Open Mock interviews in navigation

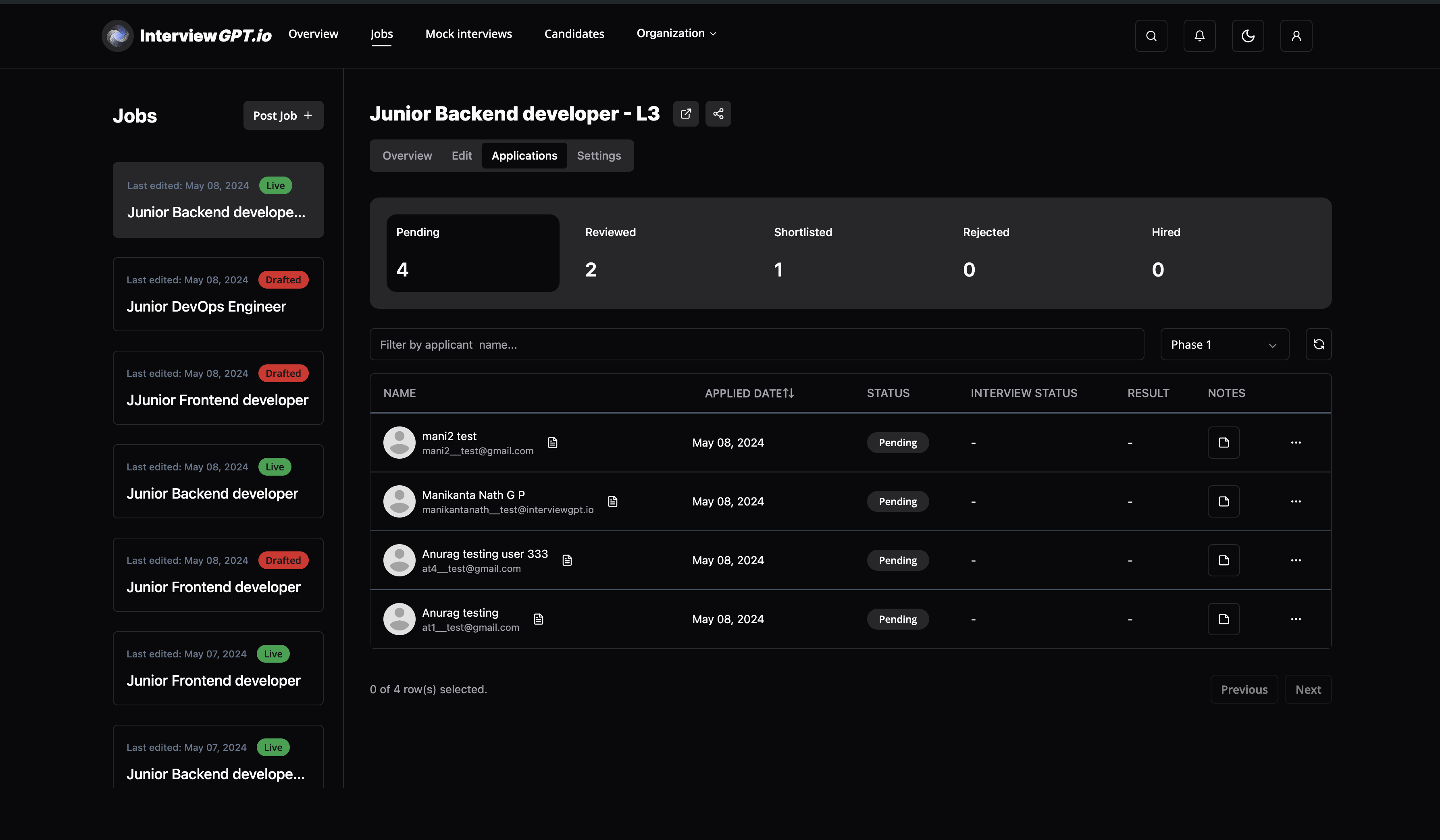click(468, 34)
